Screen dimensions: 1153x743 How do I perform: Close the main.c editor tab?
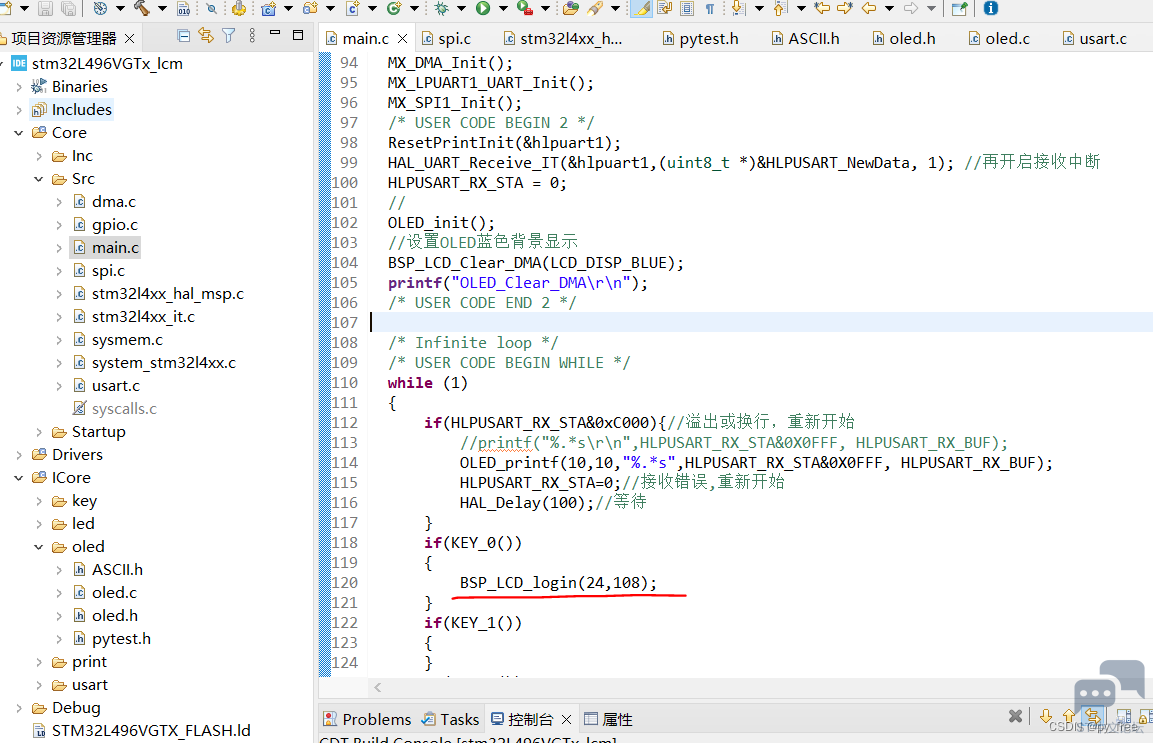[402, 38]
